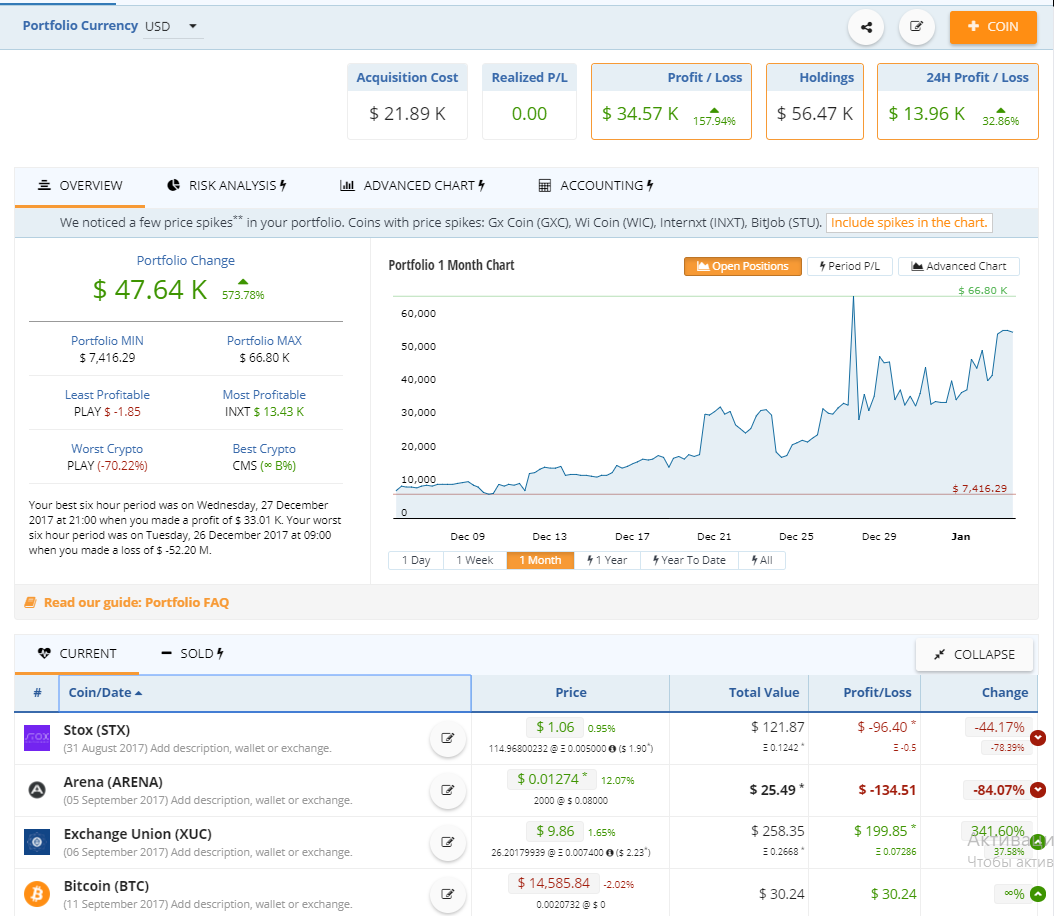
Task: Click the share portfolio icon
Action: click(866, 27)
